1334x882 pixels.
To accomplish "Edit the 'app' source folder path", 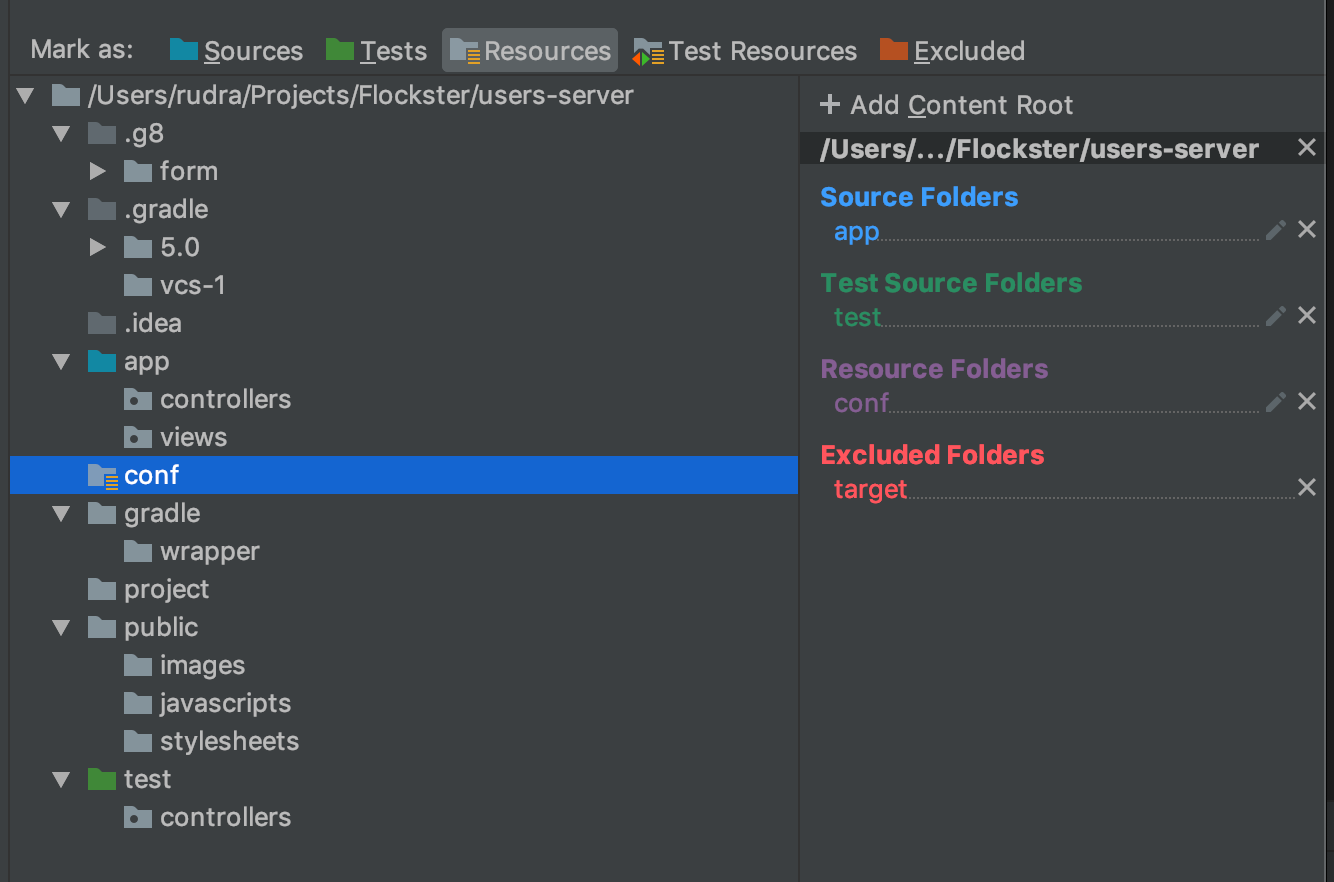I will 1275,230.
